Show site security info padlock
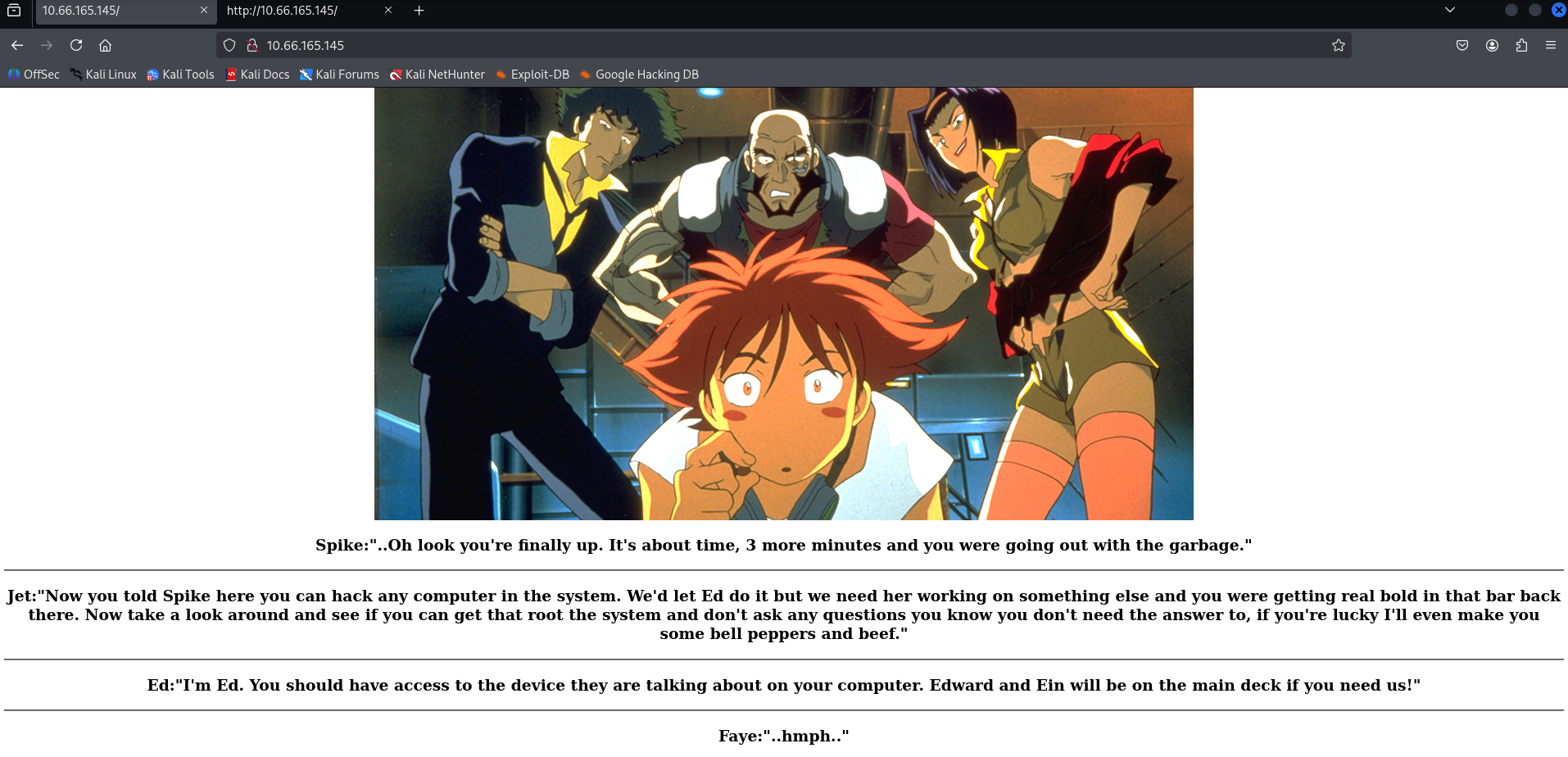Viewport: 1568px width, 757px height. 252,45
